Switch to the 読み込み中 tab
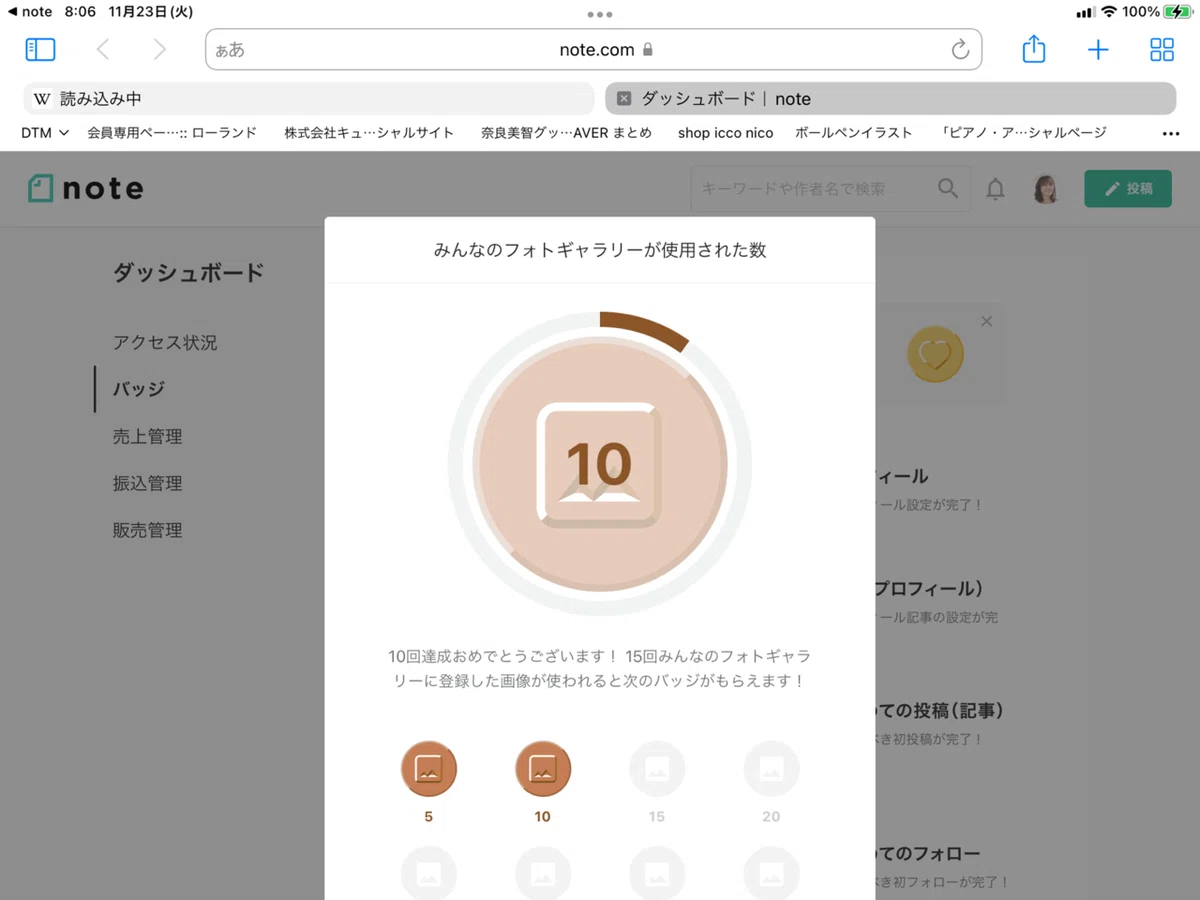This screenshot has height=900, width=1200. [x=309, y=98]
